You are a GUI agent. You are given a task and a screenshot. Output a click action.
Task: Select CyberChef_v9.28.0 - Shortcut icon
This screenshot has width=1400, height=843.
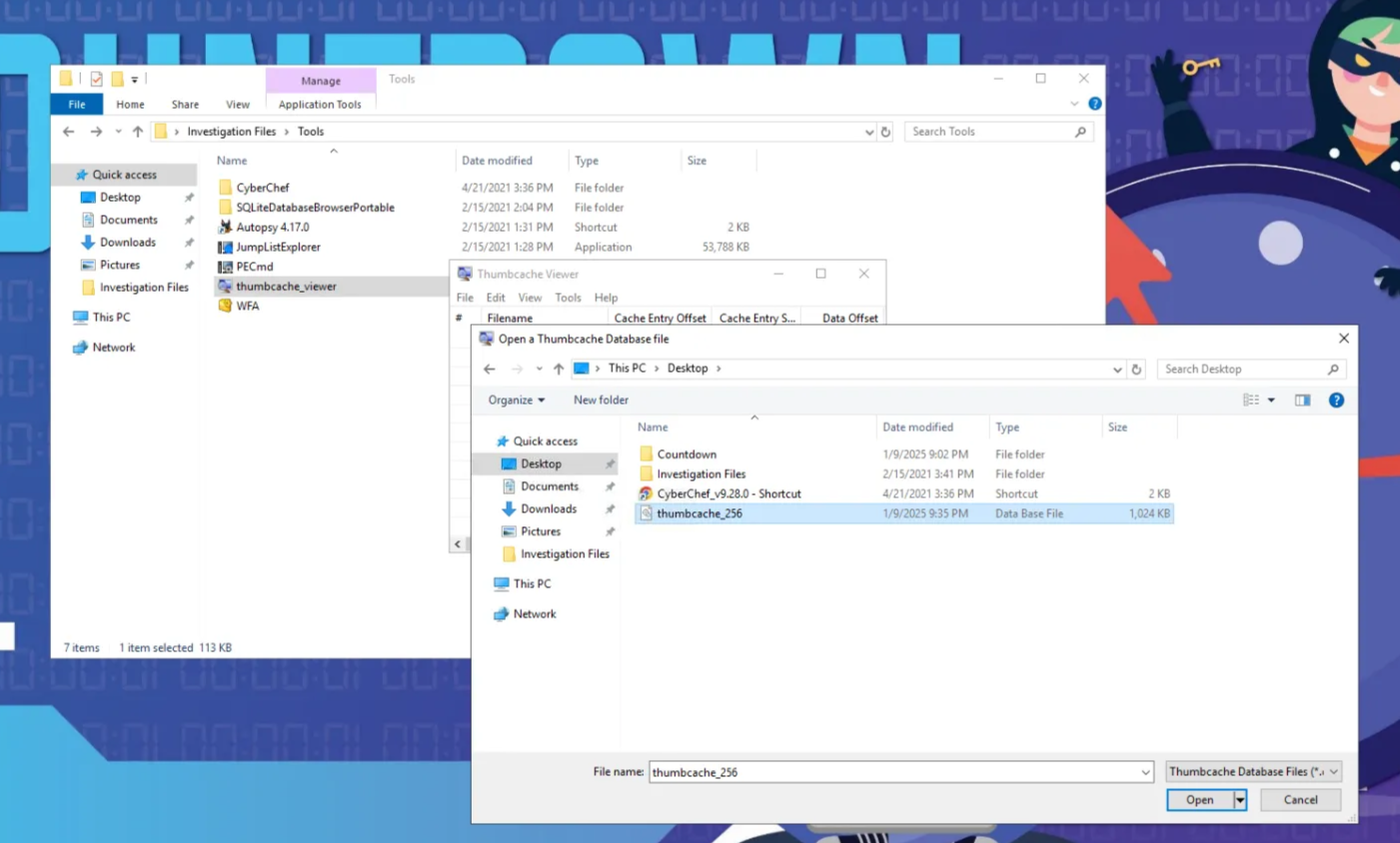tap(646, 493)
